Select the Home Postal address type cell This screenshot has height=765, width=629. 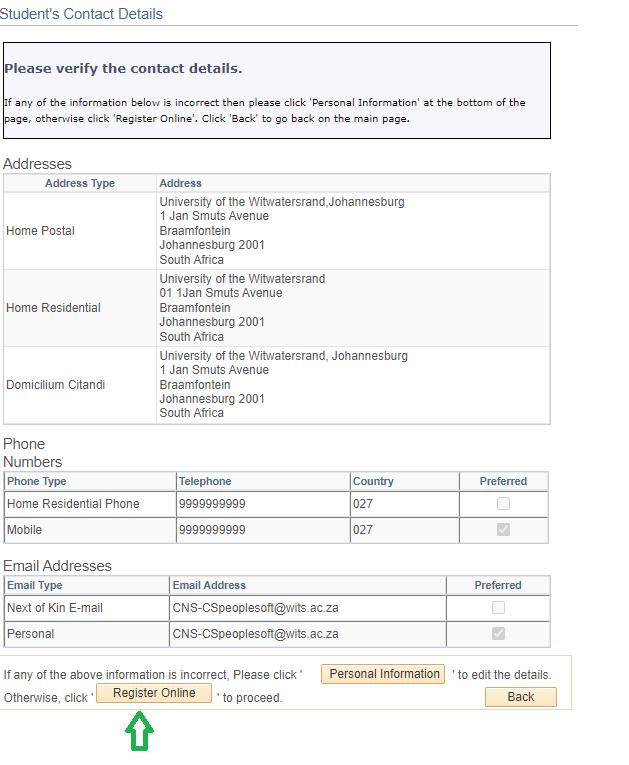tap(41, 231)
